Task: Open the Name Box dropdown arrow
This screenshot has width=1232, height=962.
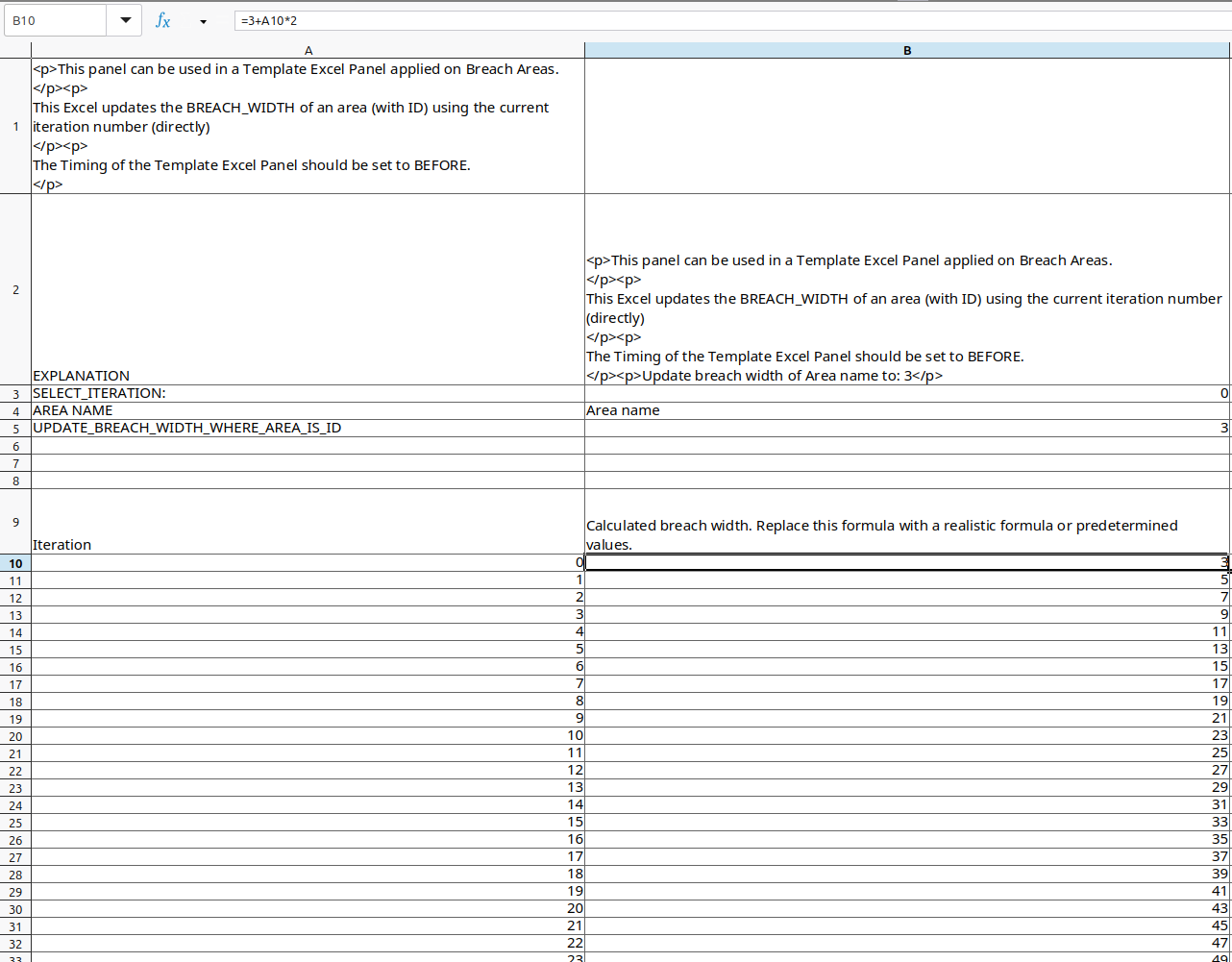Action: 125,19
